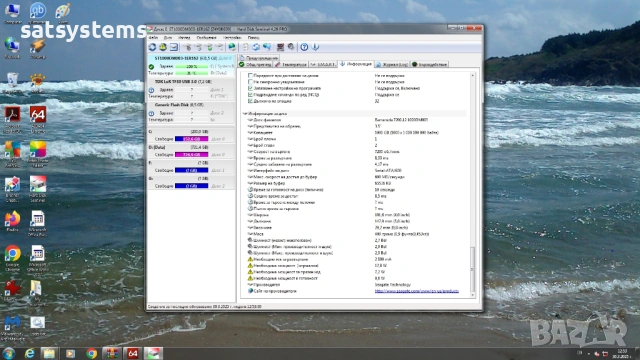The height and width of the screenshot is (360, 640).
Task: Select the TDK LoR TF10 USB 3.0 disk
Action: tap(191, 89)
